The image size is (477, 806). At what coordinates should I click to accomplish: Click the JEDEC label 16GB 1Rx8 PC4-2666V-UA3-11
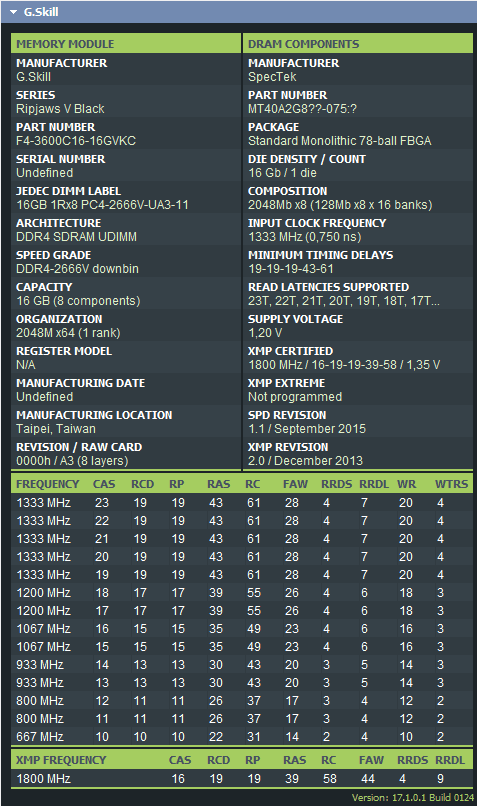pyautogui.click(x=102, y=205)
